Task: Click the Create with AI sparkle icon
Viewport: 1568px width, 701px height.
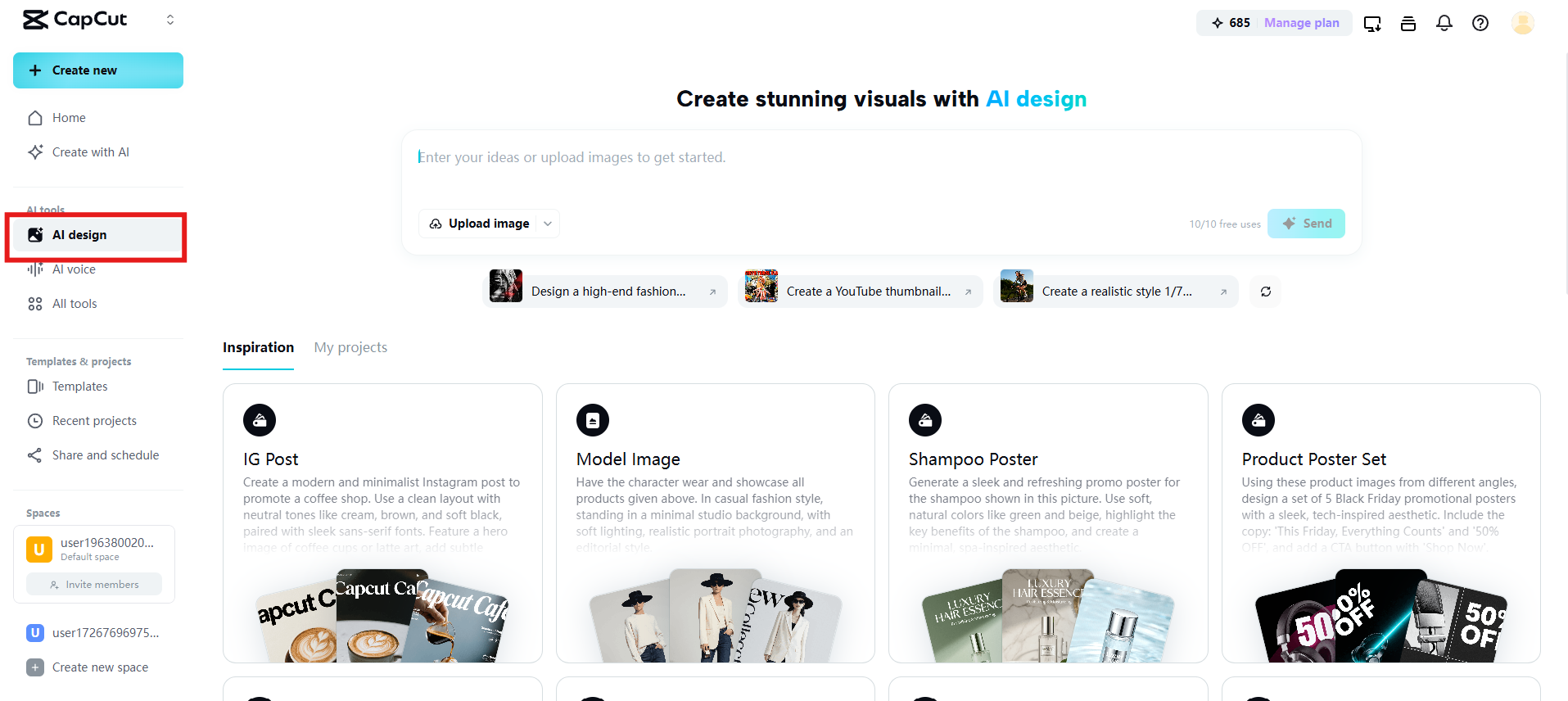Action: pyautogui.click(x=35, y=152)
